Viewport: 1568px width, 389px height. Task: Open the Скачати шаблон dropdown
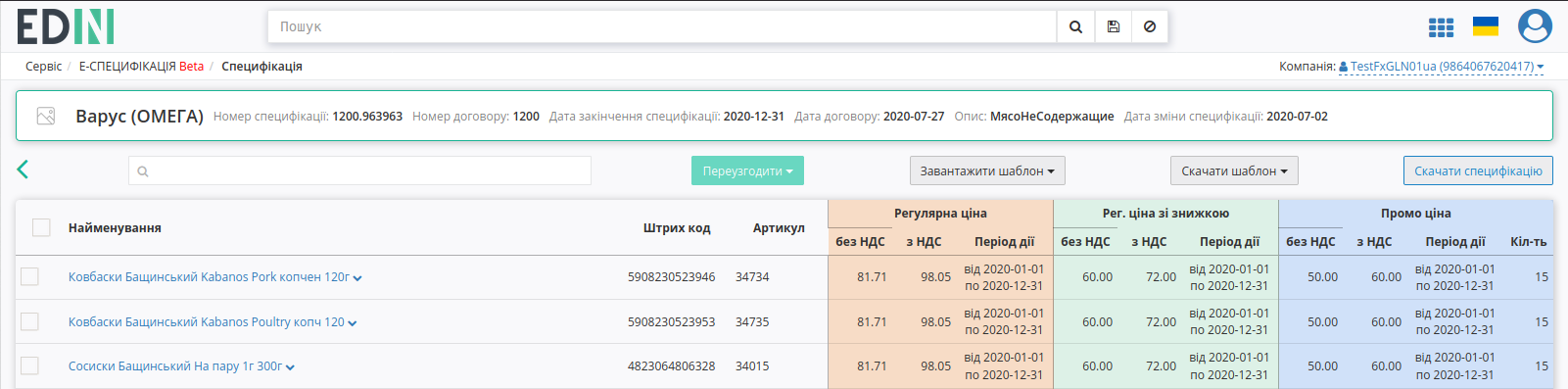pos(1234,170)
